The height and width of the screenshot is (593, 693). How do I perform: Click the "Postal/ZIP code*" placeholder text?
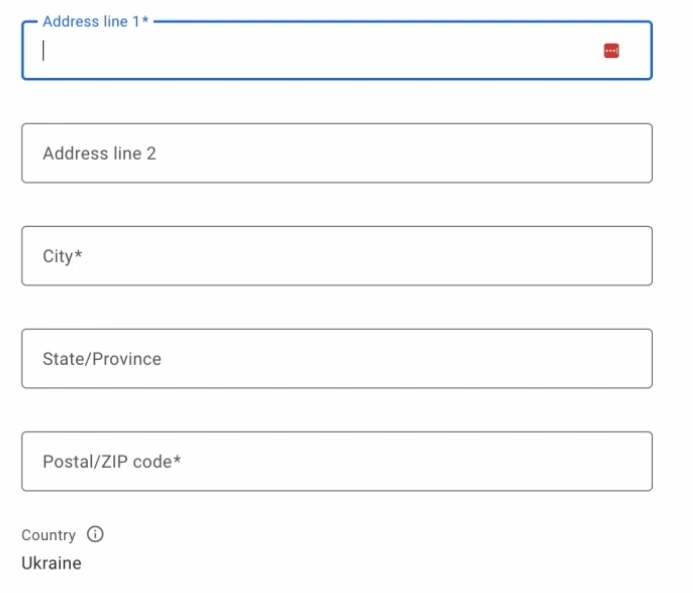tap(111, 462)
